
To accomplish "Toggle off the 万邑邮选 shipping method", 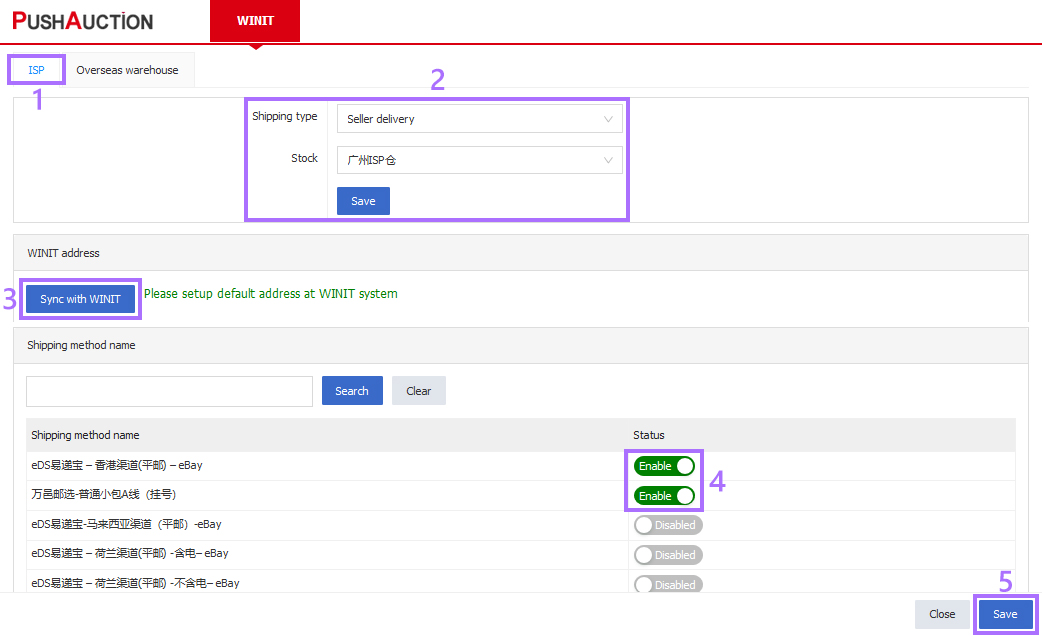I will point(663,495).
